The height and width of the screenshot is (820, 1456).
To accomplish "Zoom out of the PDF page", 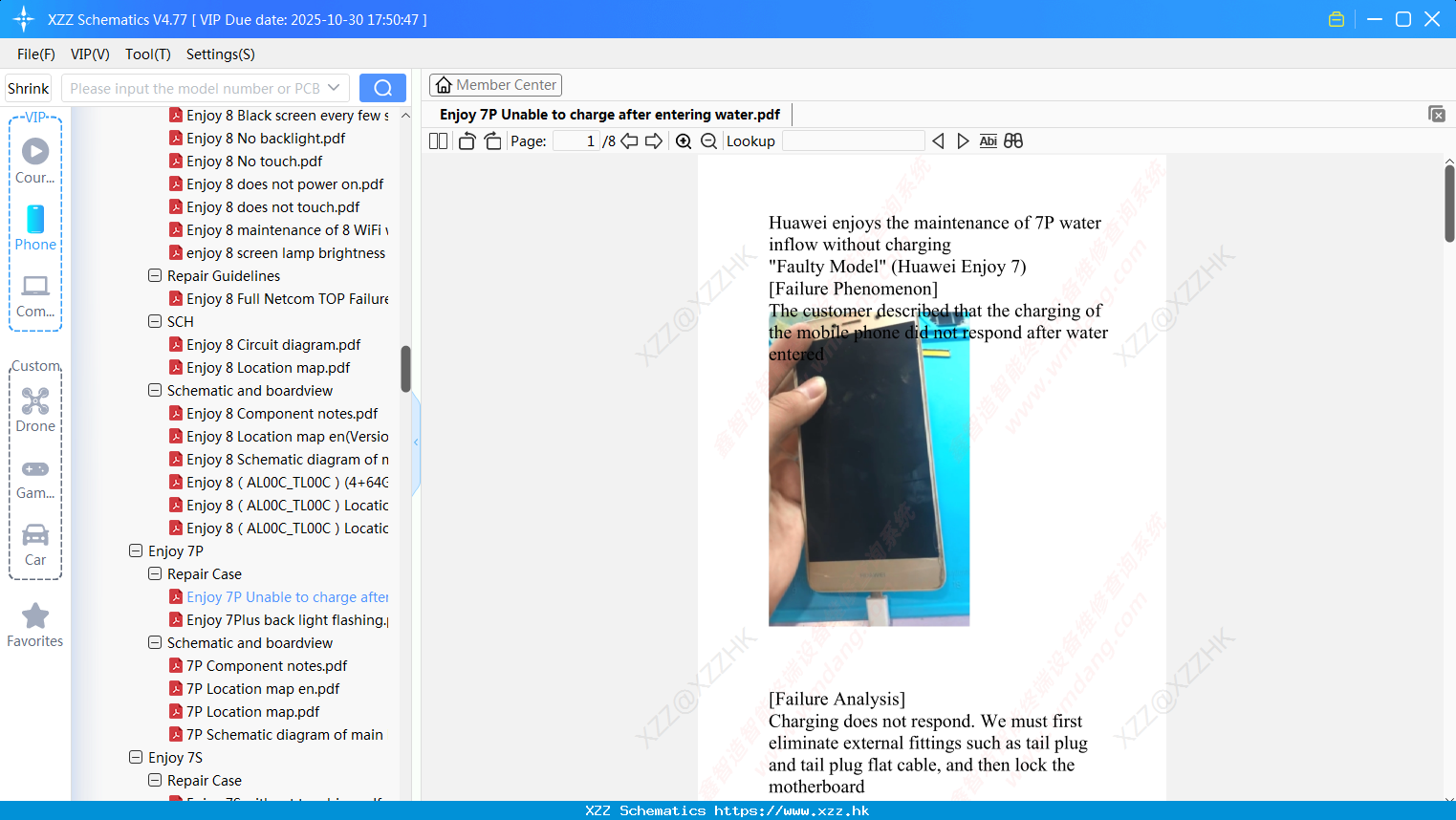I will 709,140.
